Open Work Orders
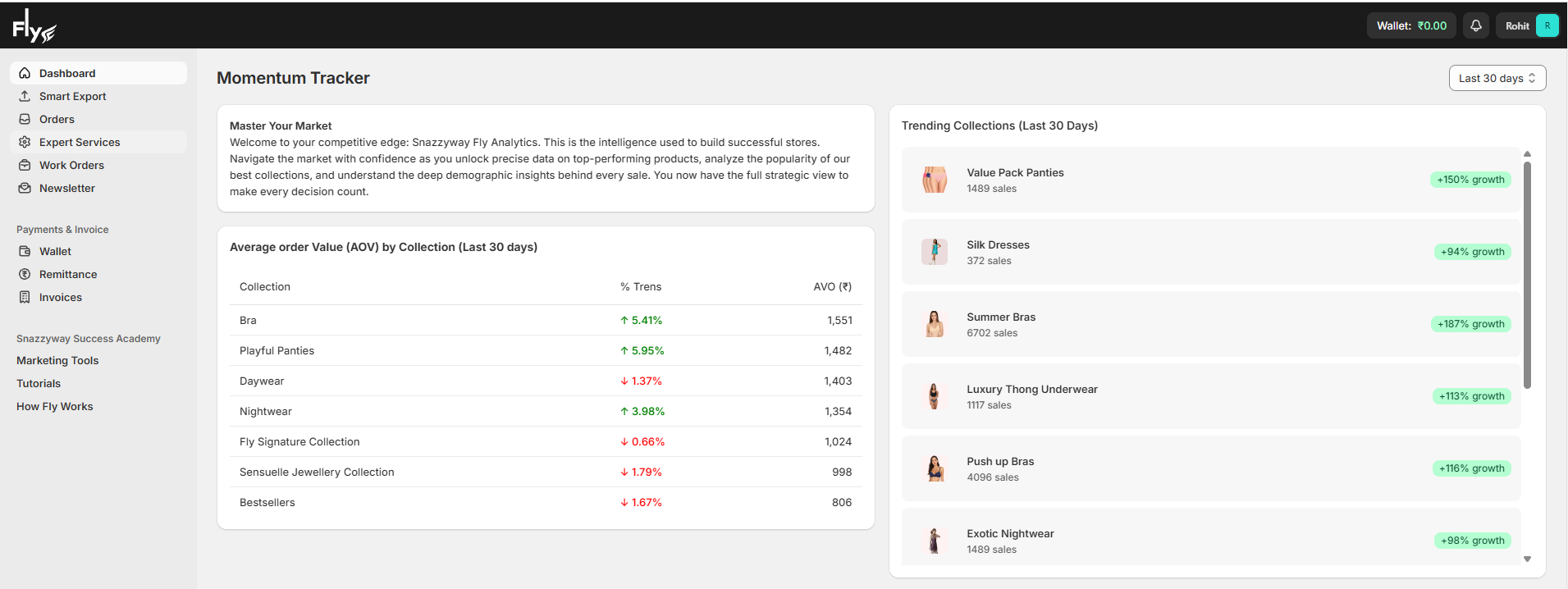 coord(98,165)
